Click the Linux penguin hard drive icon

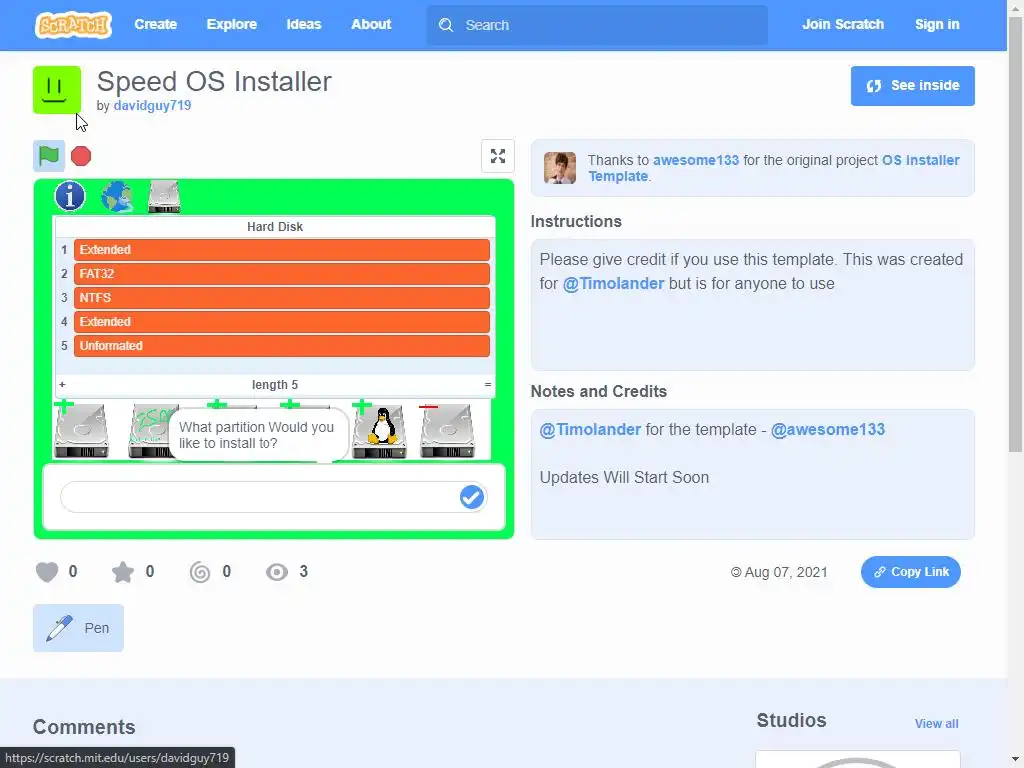click(x=379, y=430)
